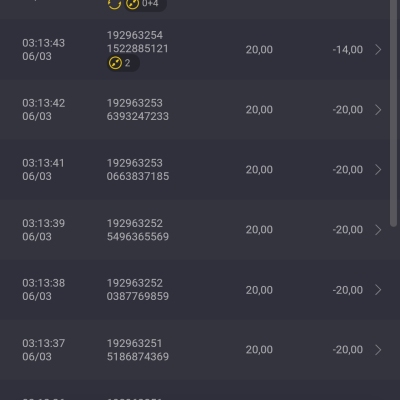400x400 pixels.
Task: Click the 20,00 stake in 03:13:37 row
Action: tap(259, 350)
